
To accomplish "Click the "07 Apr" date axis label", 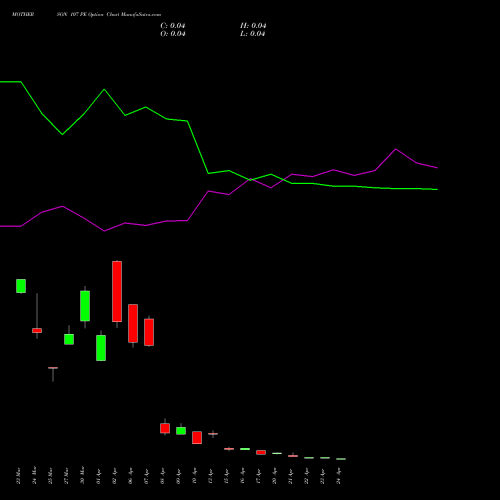I will [146, 476].
